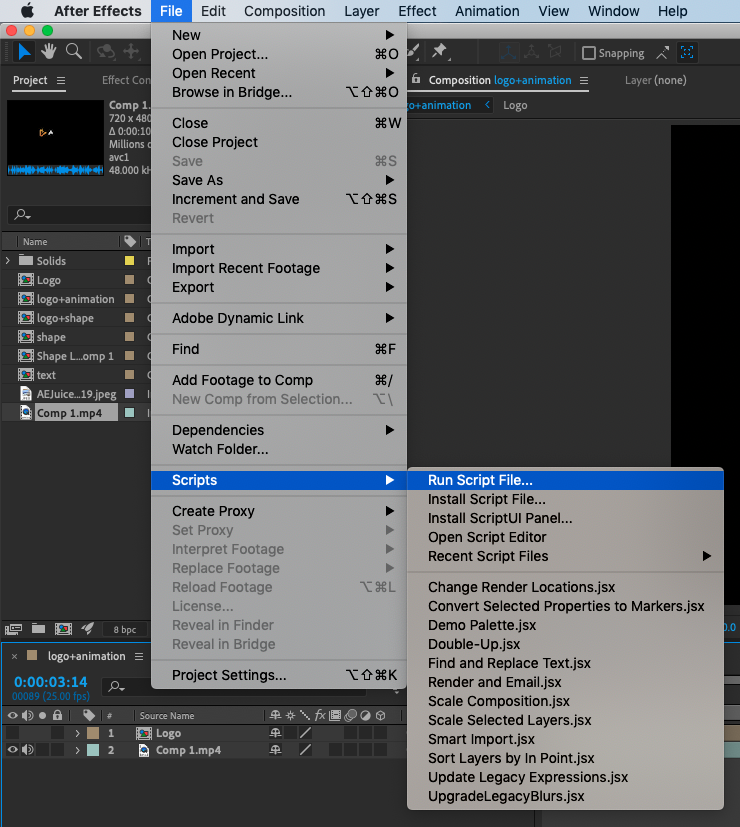Show the Logo layer via eye switch
This screenshot has width=740, height=827.
(x=12, y=733)
